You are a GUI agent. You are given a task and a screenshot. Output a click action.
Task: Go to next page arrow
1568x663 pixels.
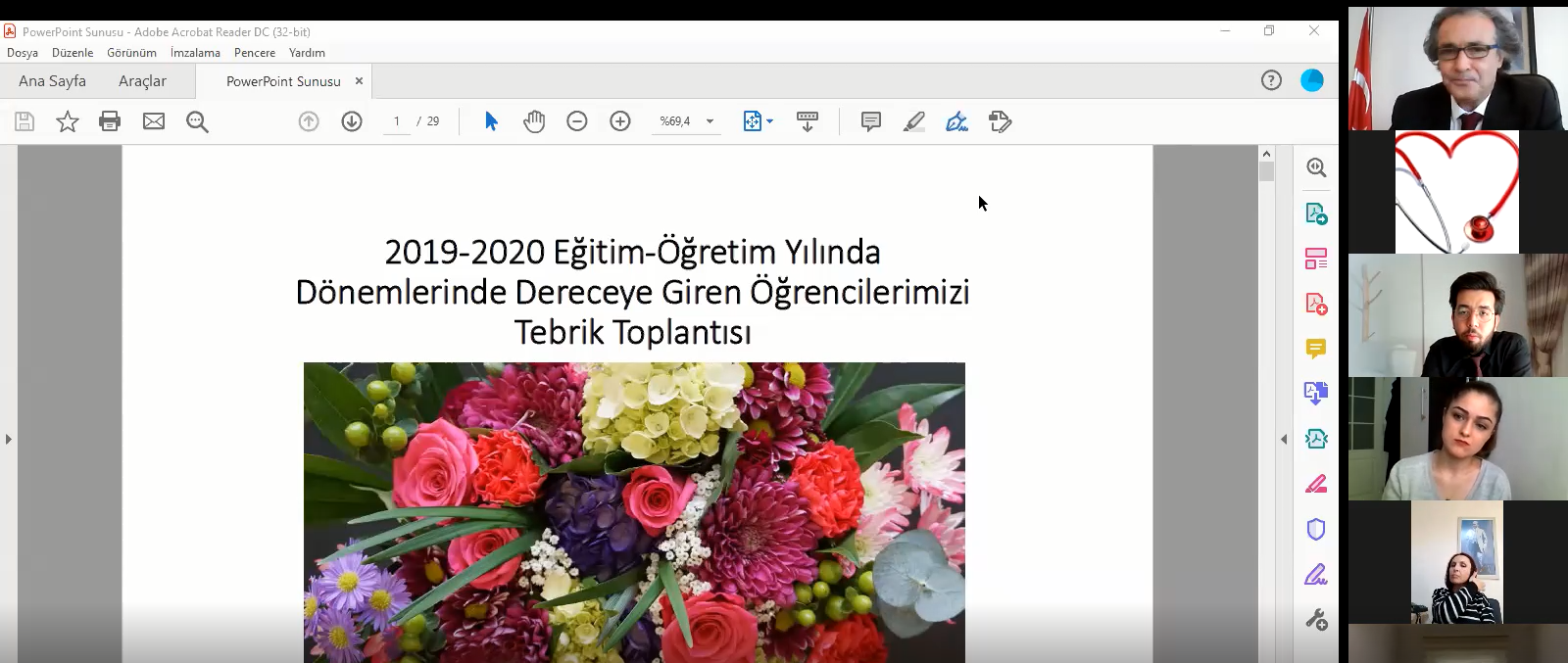click(352, 121)
